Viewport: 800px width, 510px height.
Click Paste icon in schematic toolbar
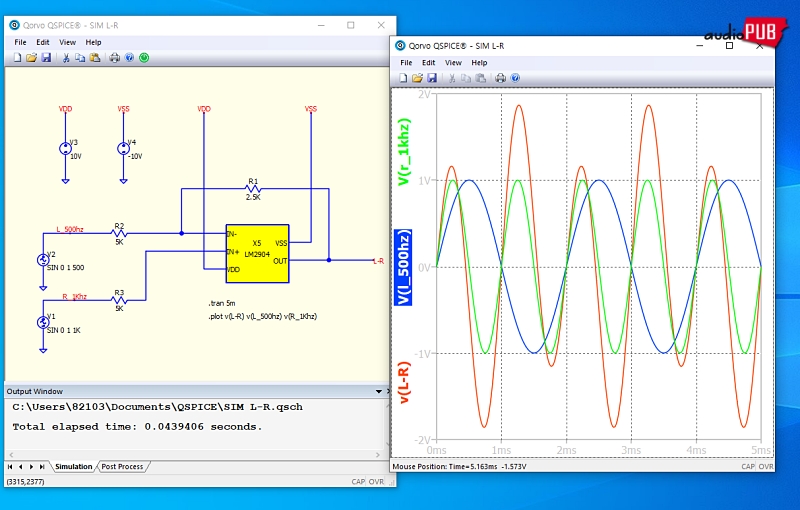94,58
